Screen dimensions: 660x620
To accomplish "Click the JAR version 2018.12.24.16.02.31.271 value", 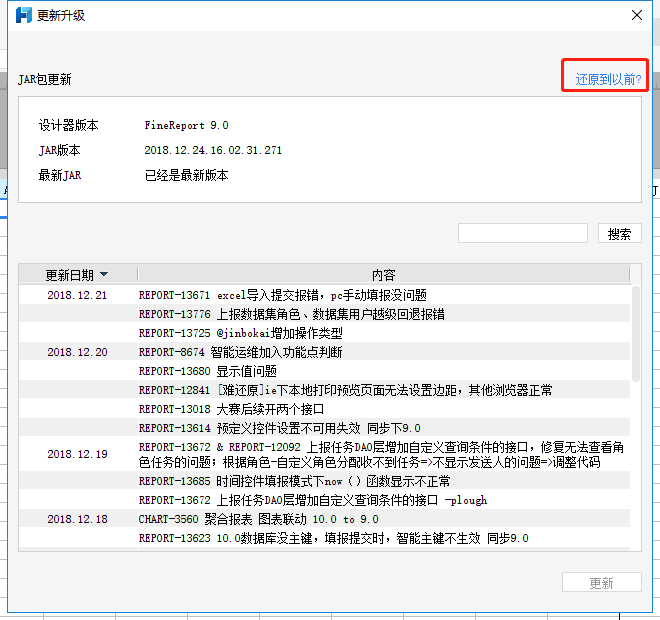I will [x=213, y=150].
